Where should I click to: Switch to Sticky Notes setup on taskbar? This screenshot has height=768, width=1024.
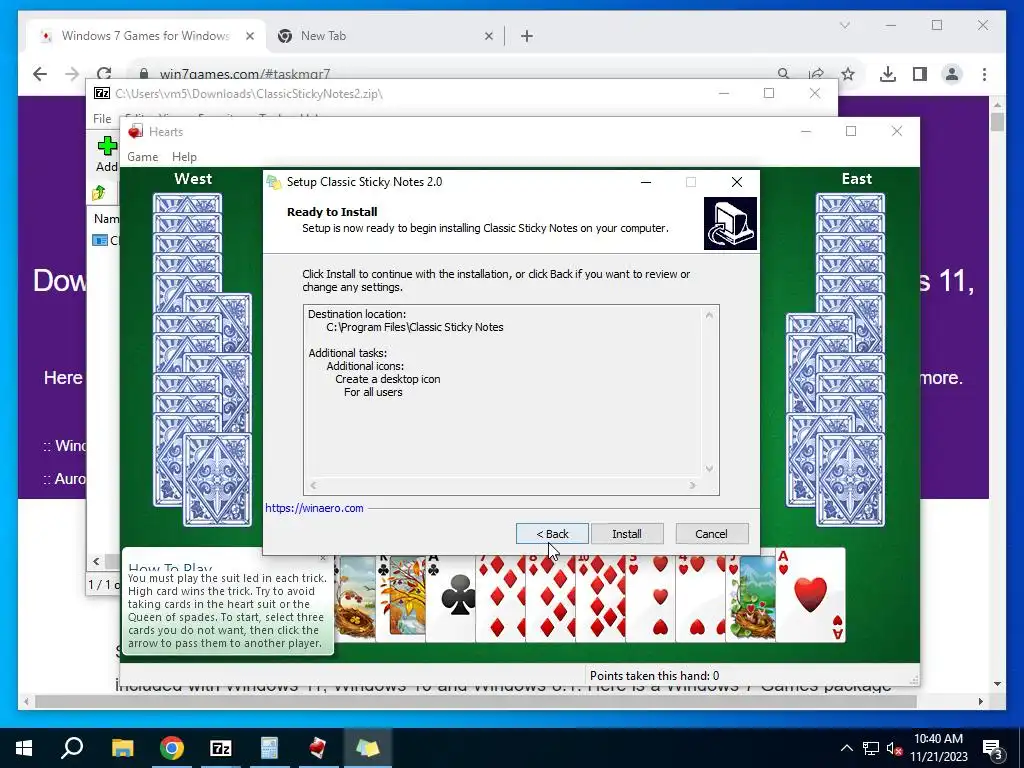pos(368,748)
